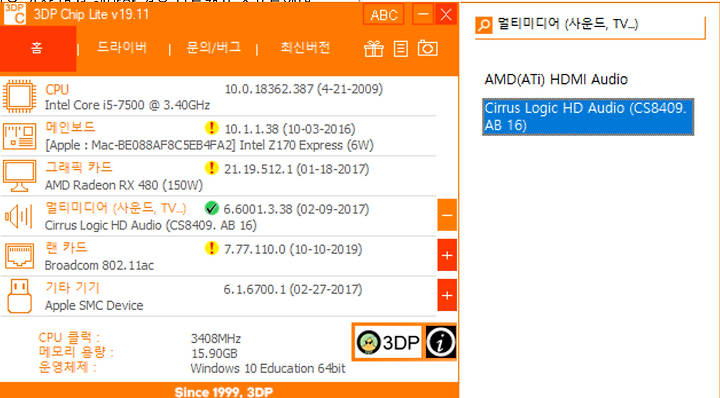Click the Apple SMC Device text
Screen dimensions: 720x398
pyautogui.click(x=94, y=306)
